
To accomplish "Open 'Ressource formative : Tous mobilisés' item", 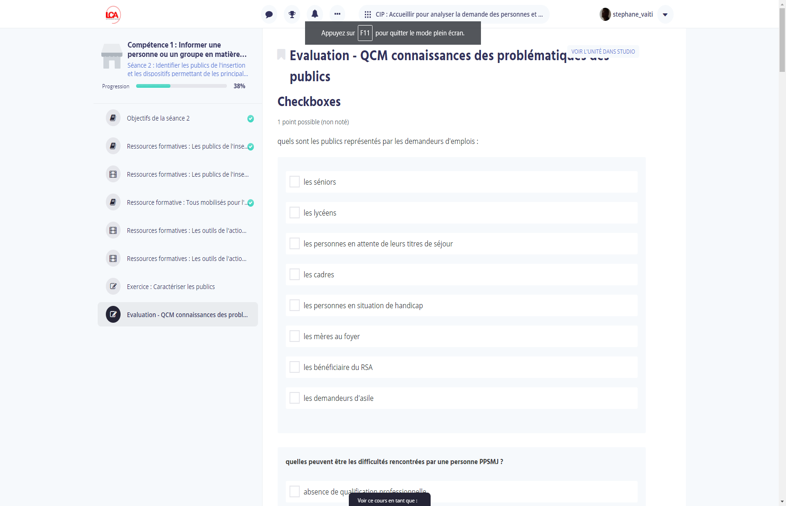I will [x=187, y=202].
